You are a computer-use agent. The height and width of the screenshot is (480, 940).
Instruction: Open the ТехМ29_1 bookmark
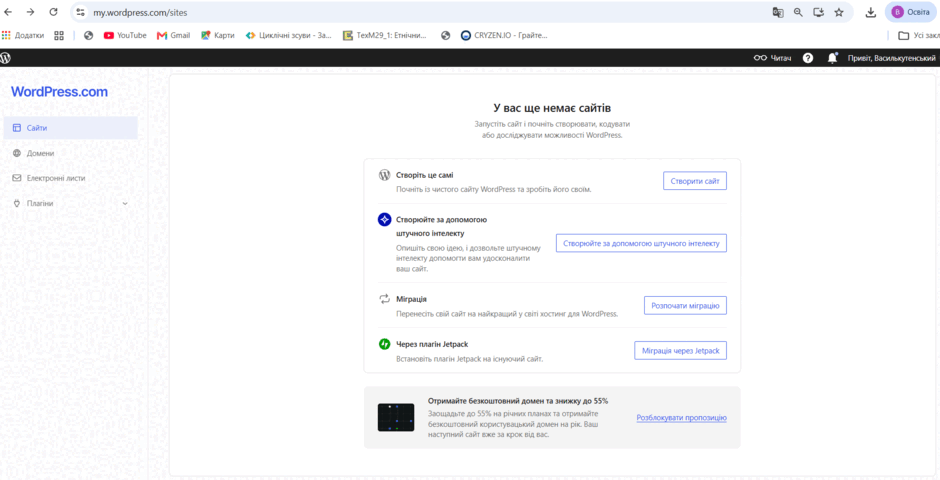pos(385,35)
